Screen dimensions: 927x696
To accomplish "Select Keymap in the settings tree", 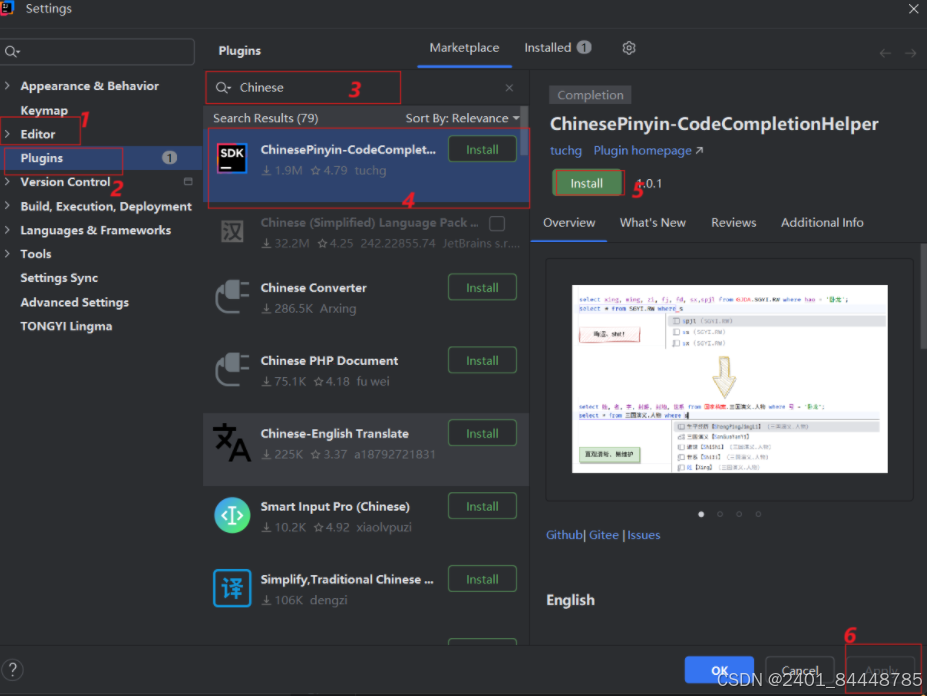I will [44, 111].
